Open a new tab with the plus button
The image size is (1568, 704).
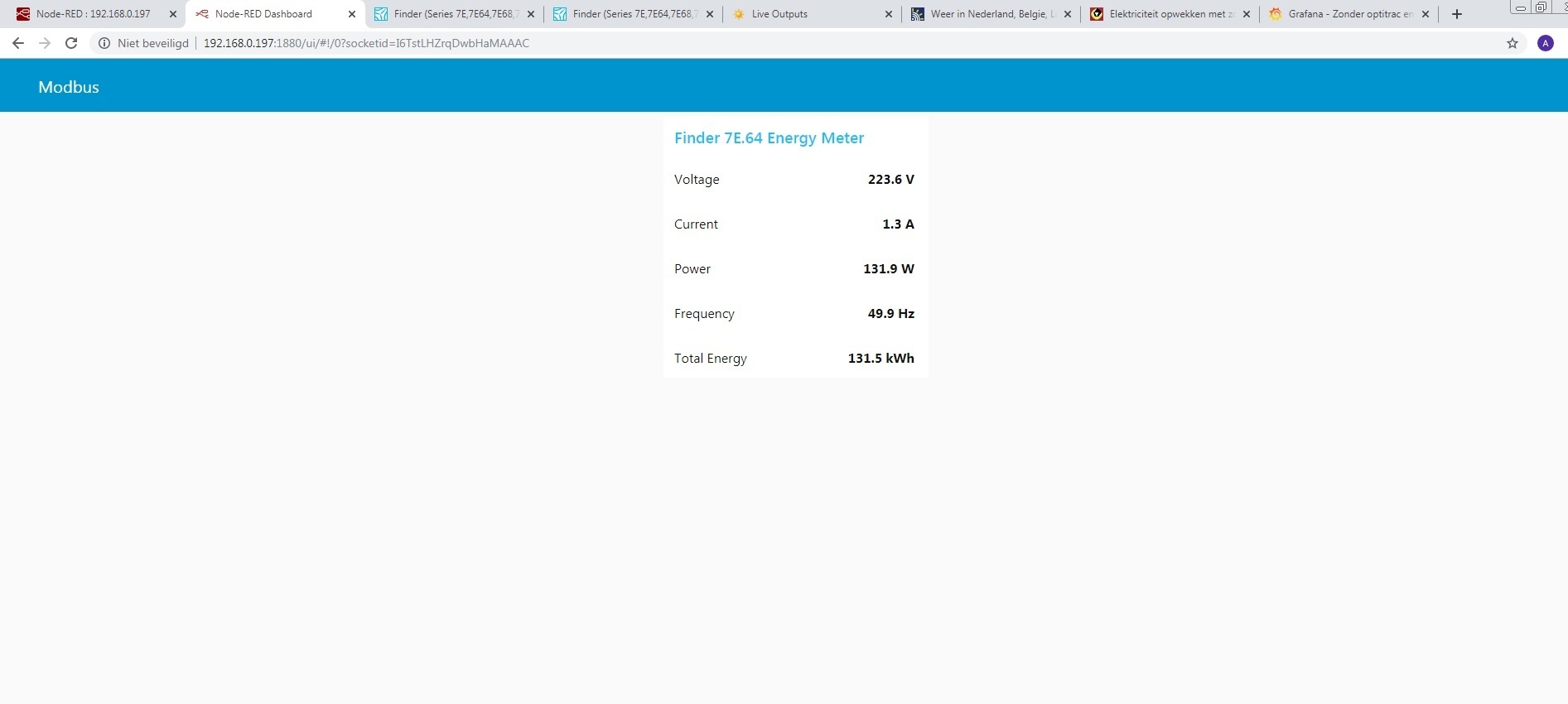pyautogui.click(x=1457, y=14)
